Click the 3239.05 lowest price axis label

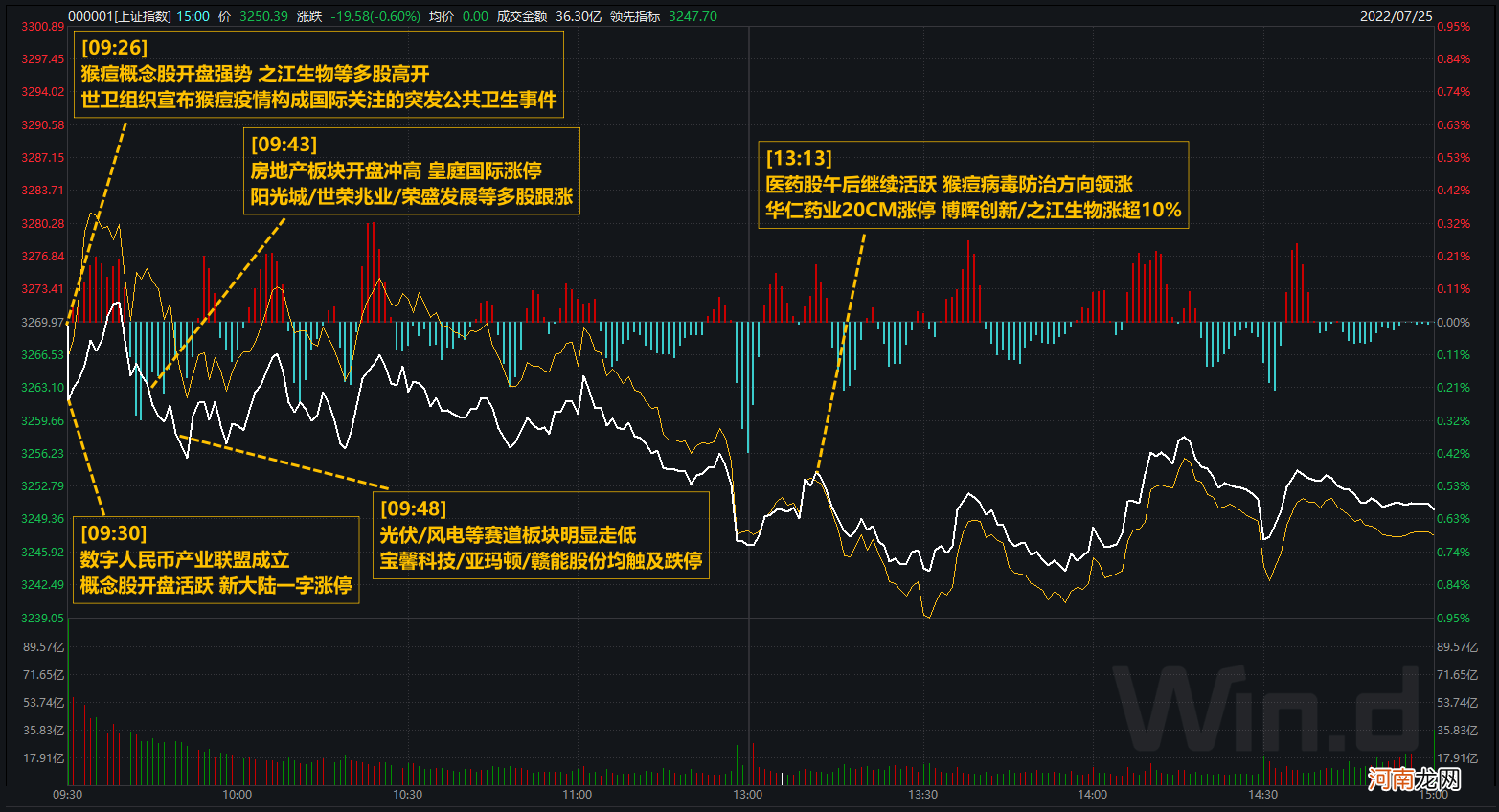click(x=43, y=619)
